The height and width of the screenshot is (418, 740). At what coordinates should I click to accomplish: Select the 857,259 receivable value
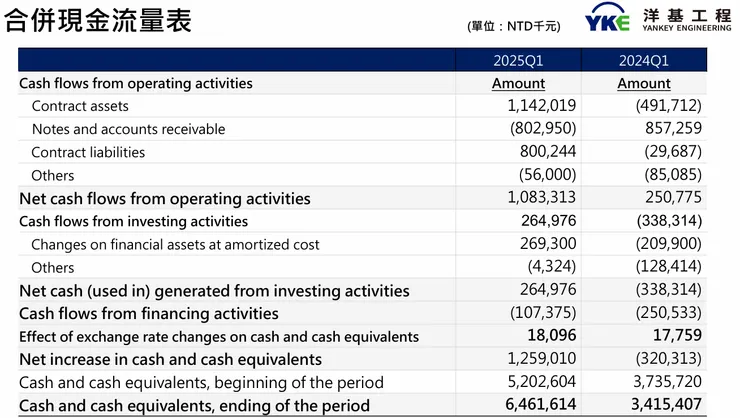[673, 128]
